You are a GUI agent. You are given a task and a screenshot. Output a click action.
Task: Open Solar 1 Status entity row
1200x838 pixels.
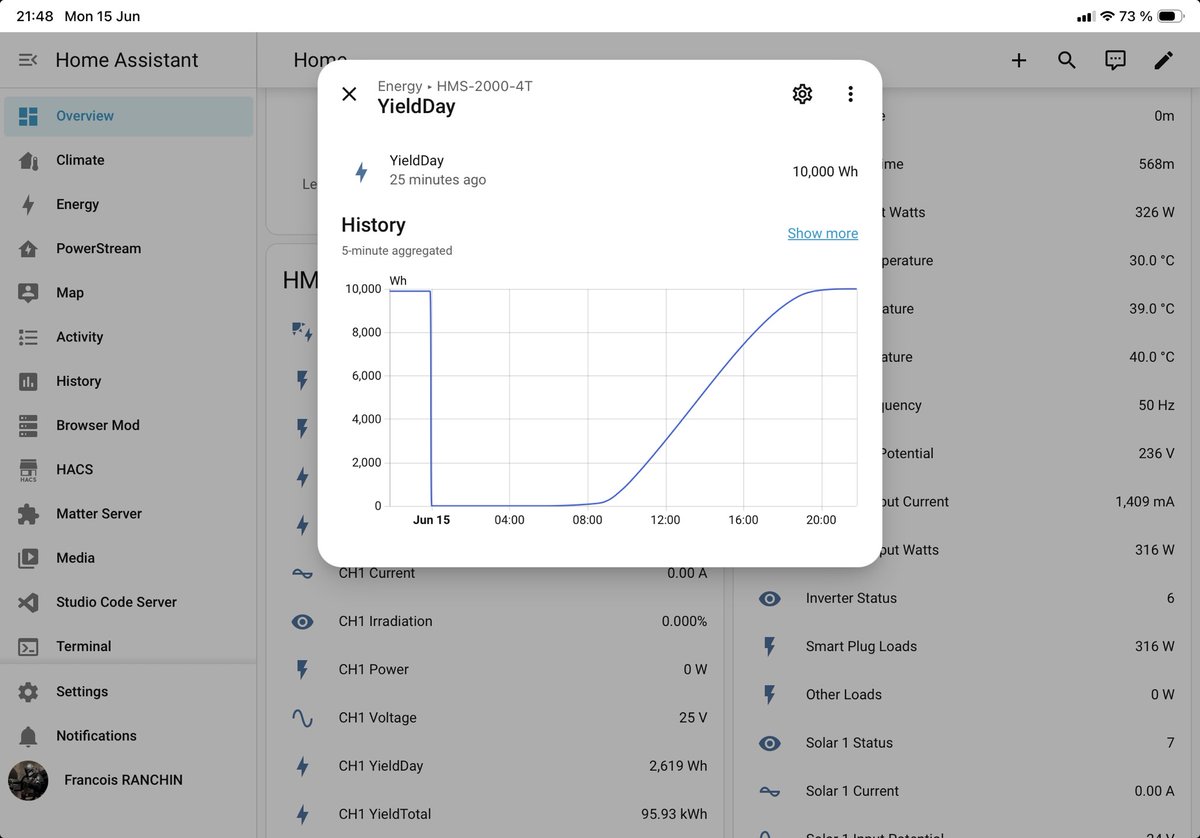965,743
